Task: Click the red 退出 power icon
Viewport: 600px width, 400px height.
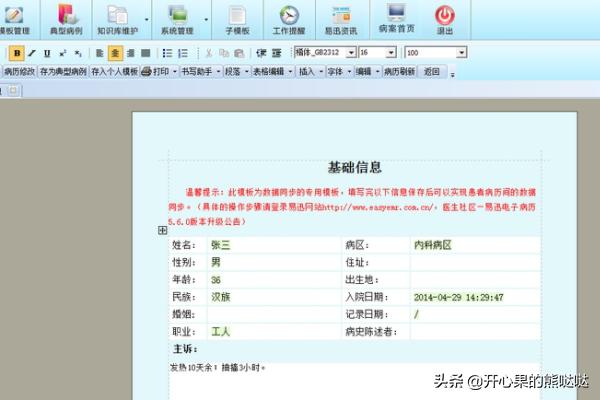Action: 445,19
